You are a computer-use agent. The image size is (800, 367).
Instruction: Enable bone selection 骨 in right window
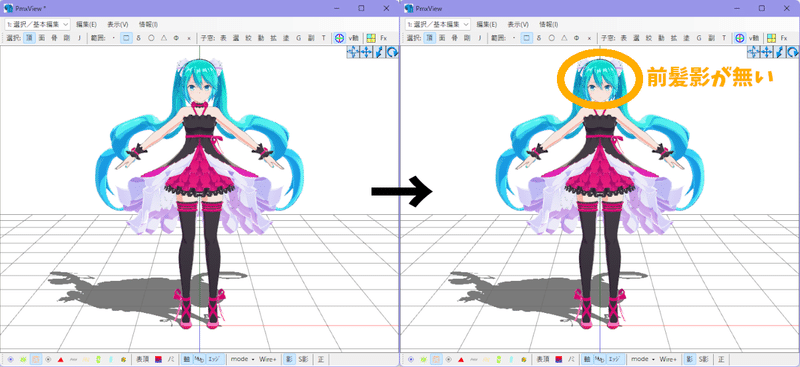point(454,38)
